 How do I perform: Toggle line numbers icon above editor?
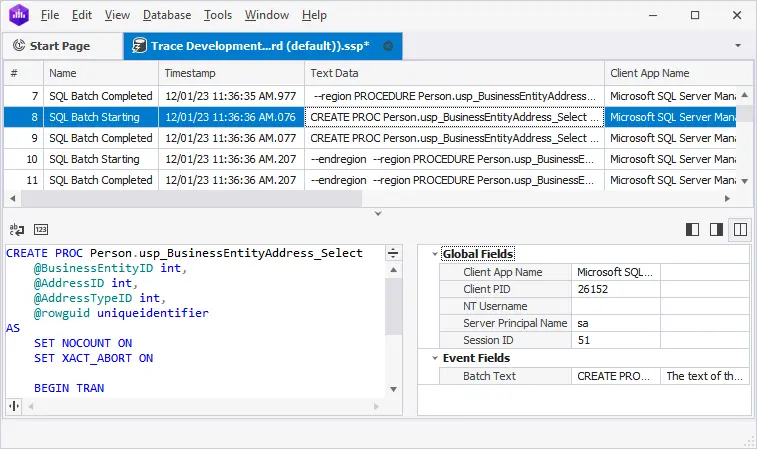tap(41, 229)
